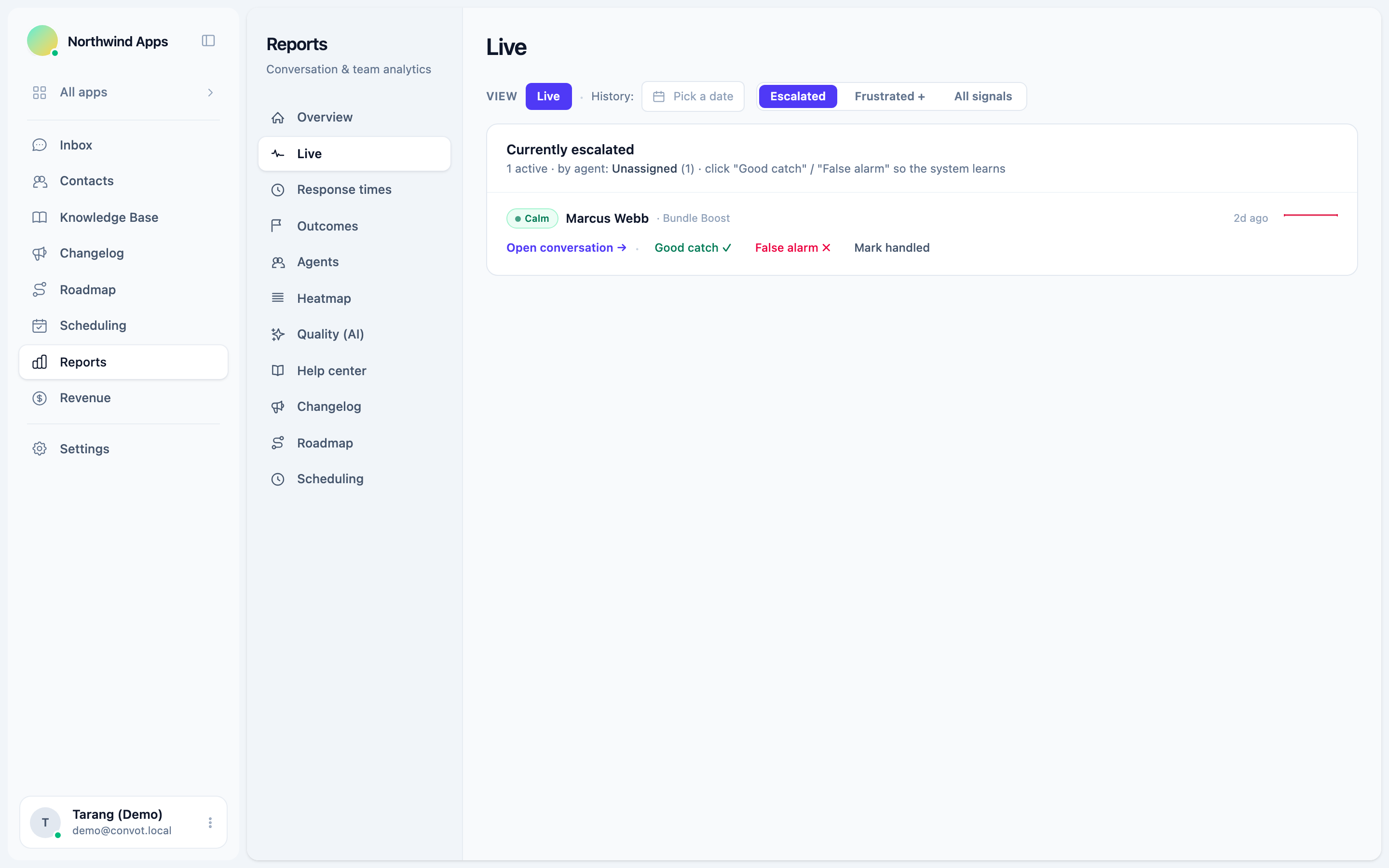The height and width of the screenshot is (868, 1389).
Task: Click the Calm sentiment badge
Action: pos(532,219)
